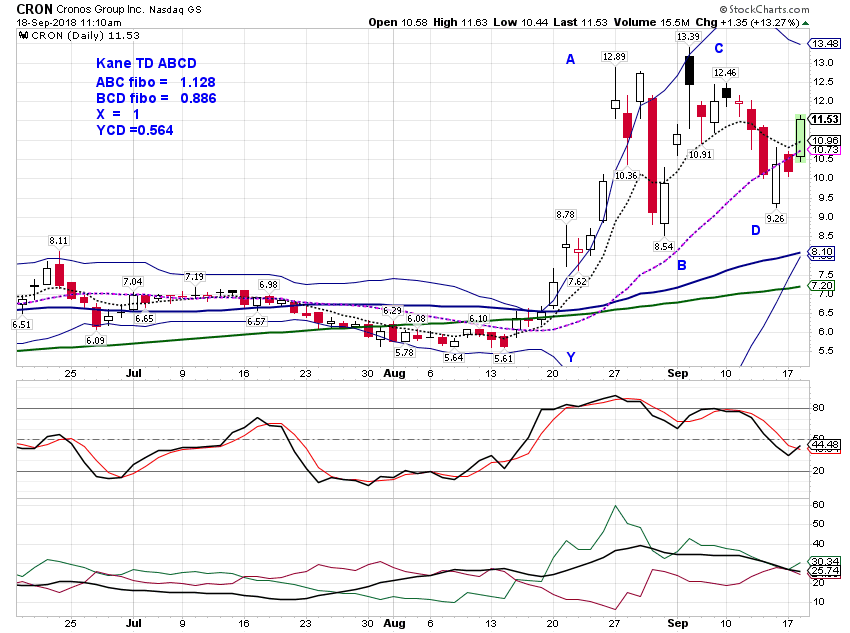Screen dimensions: 850x633
Task: Select the CRON ticker symbol in the chart title
Action: tap(34, 9)
